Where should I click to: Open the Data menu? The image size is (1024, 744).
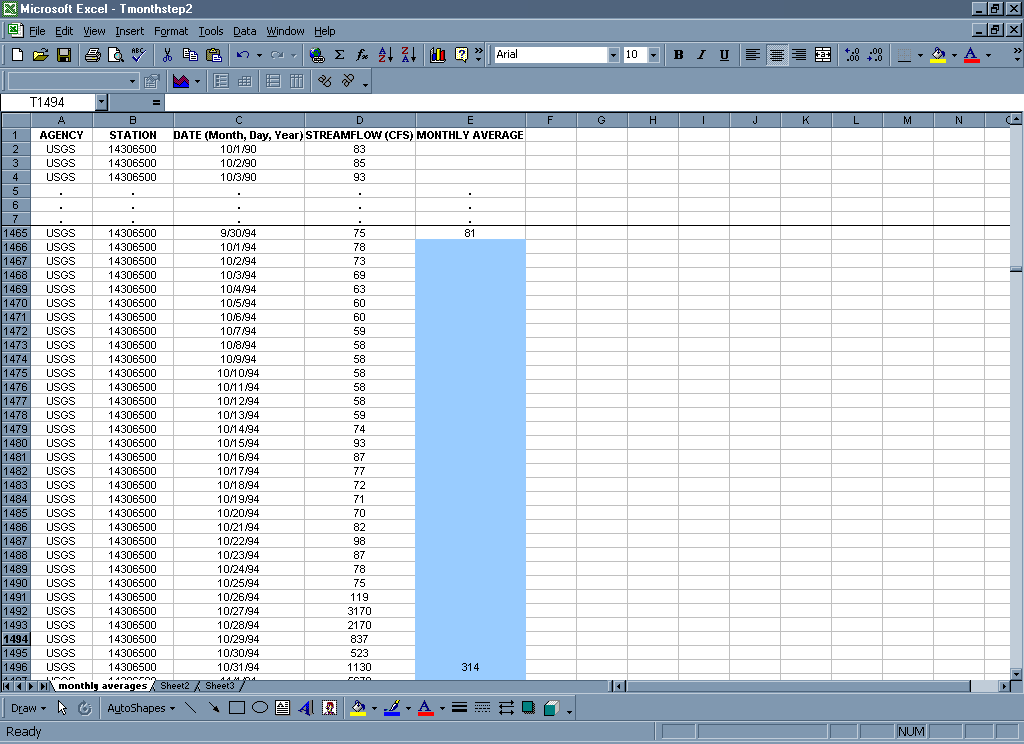click(x=245, y=31)
